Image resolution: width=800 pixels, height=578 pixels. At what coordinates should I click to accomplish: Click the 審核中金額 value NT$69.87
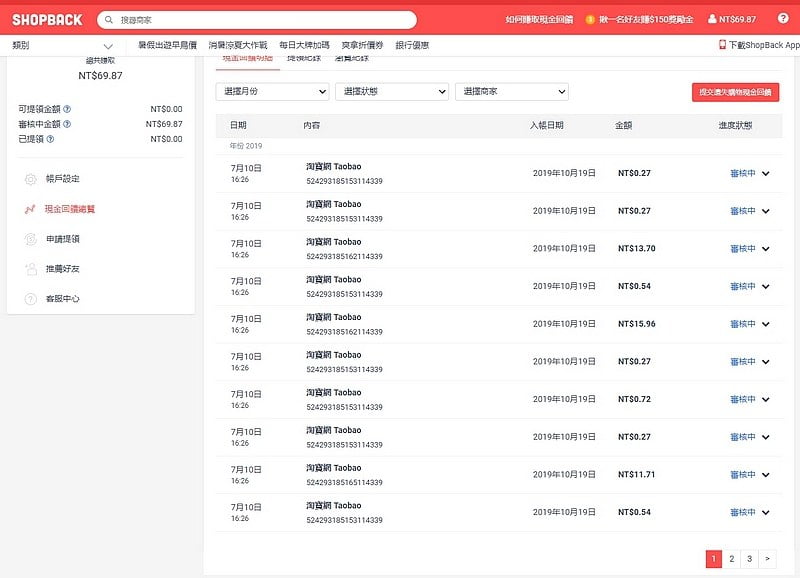click(x=164, y=124)
